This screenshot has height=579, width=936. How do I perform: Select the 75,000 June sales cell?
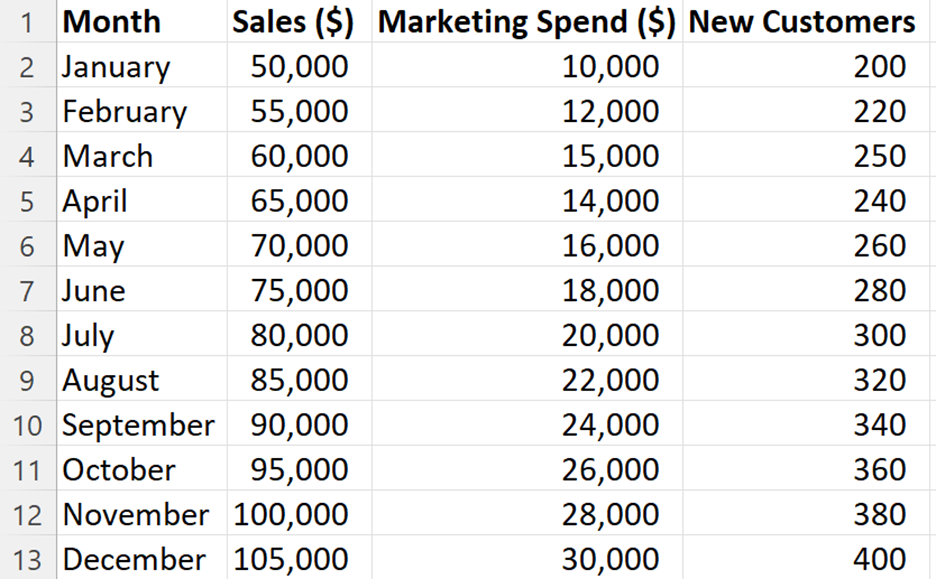pos(299,289)
